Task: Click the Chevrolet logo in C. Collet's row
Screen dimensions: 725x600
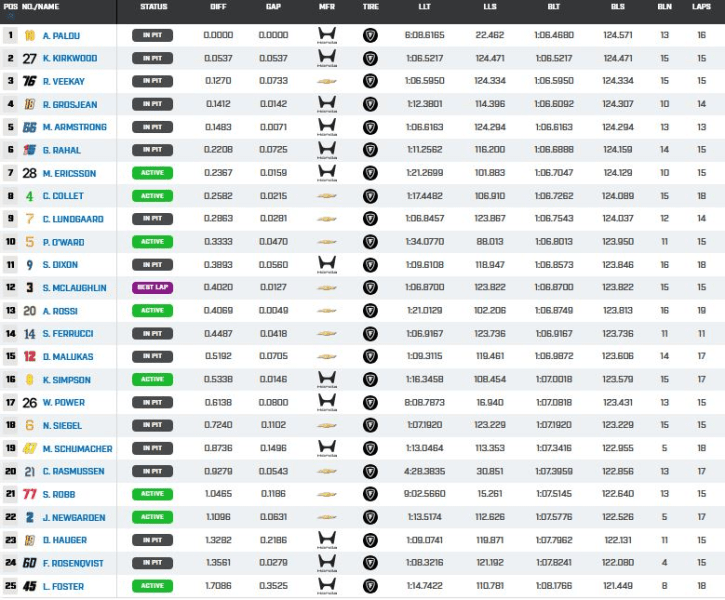Action: (327, 196)
